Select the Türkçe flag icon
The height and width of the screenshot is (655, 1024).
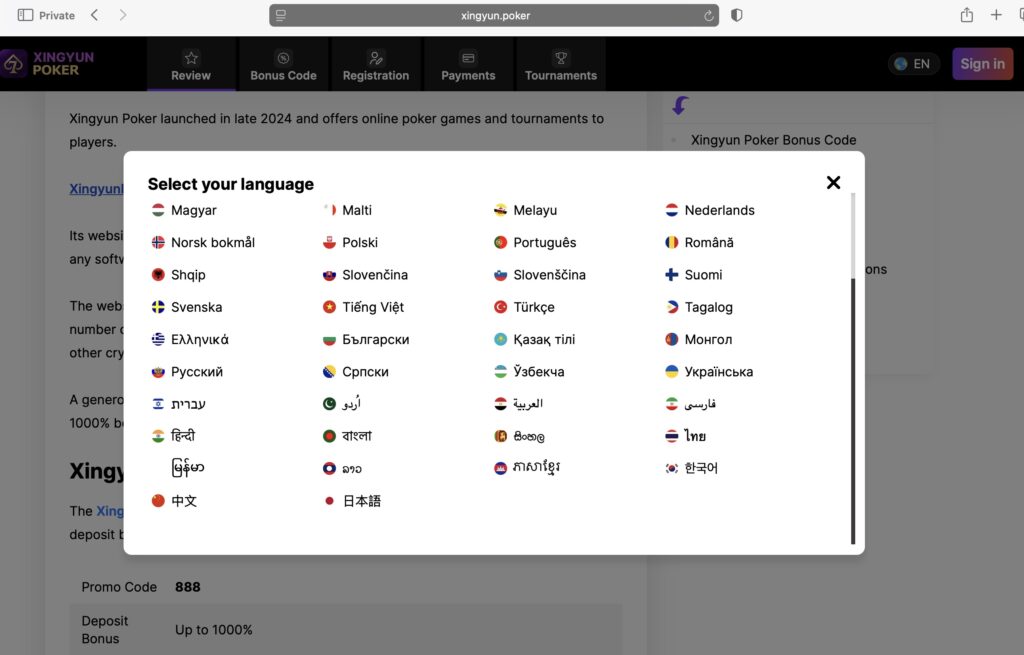click(500, 307)
